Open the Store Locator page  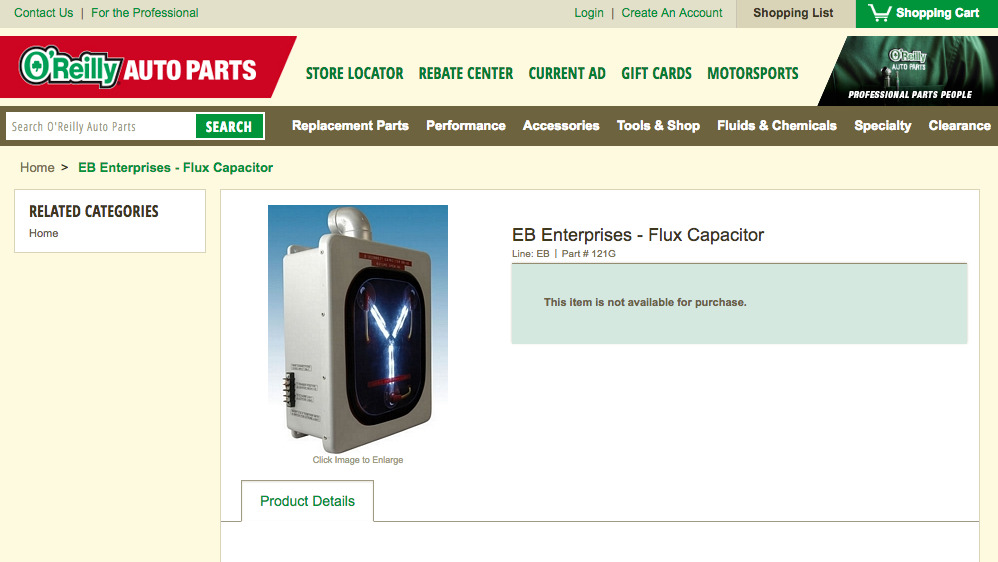click(355, 73)
